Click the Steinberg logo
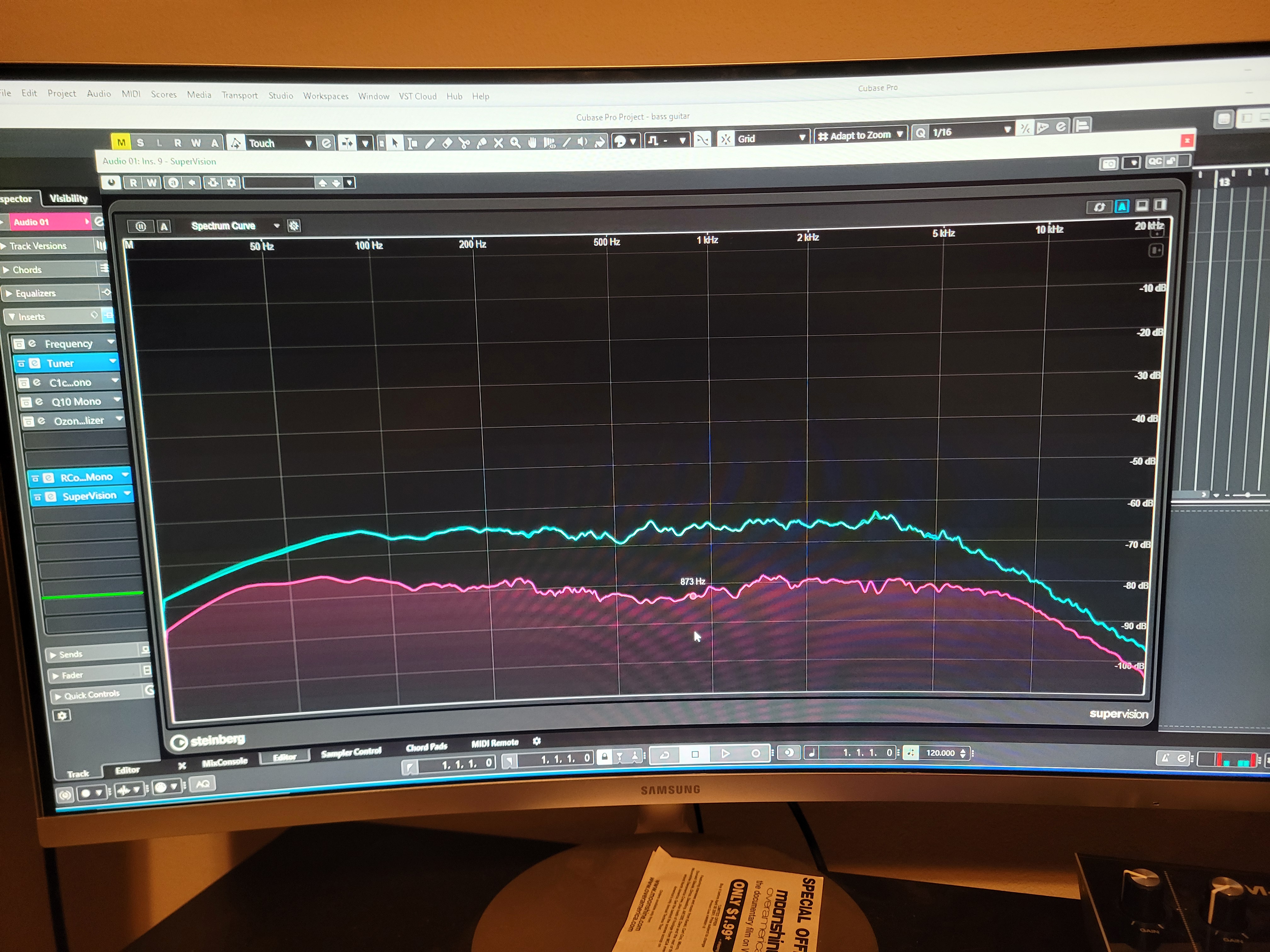Viewport: 1270px width, 952px height. [208, 741]
